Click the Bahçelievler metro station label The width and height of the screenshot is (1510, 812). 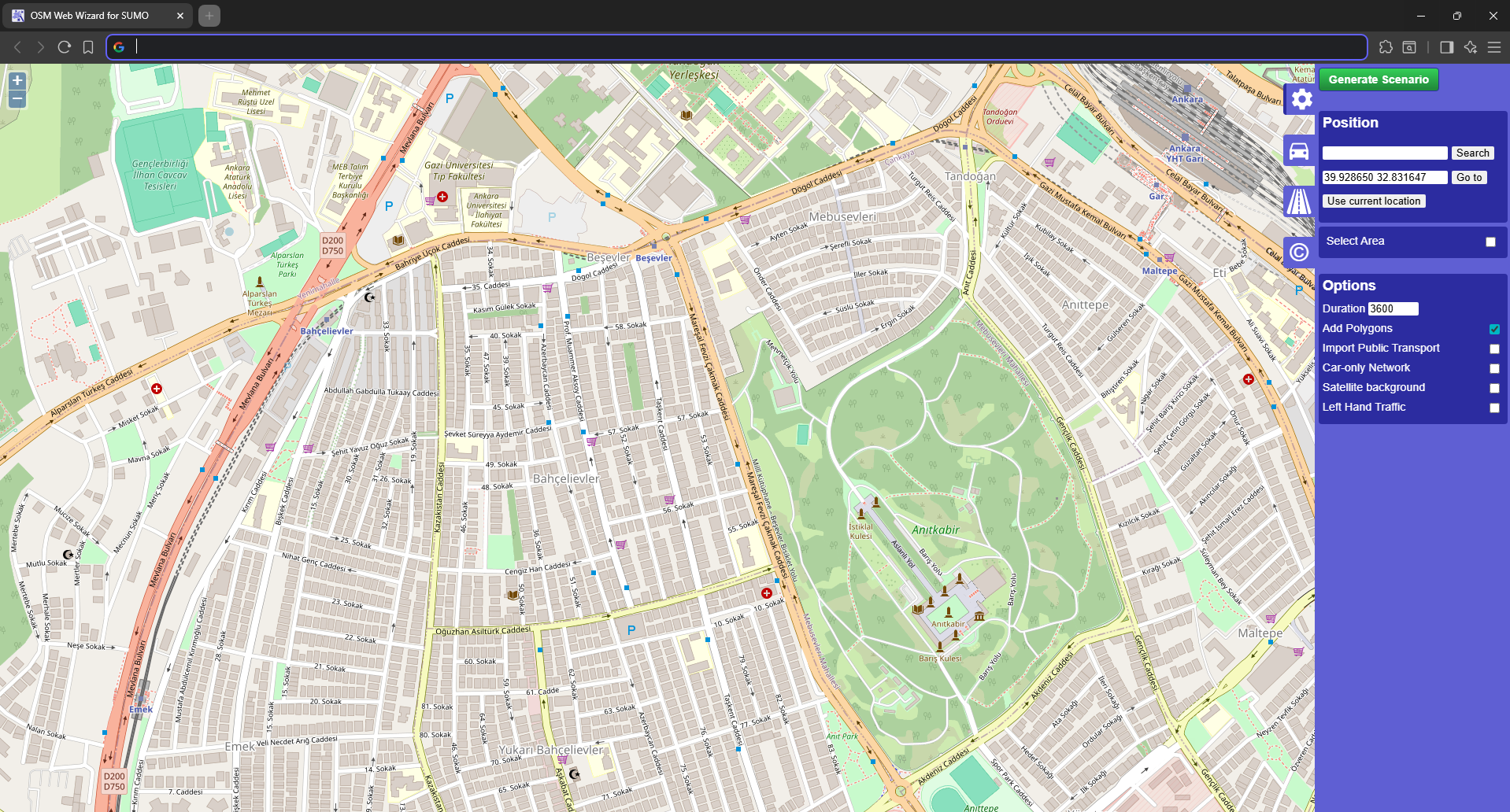coord(327,331)
